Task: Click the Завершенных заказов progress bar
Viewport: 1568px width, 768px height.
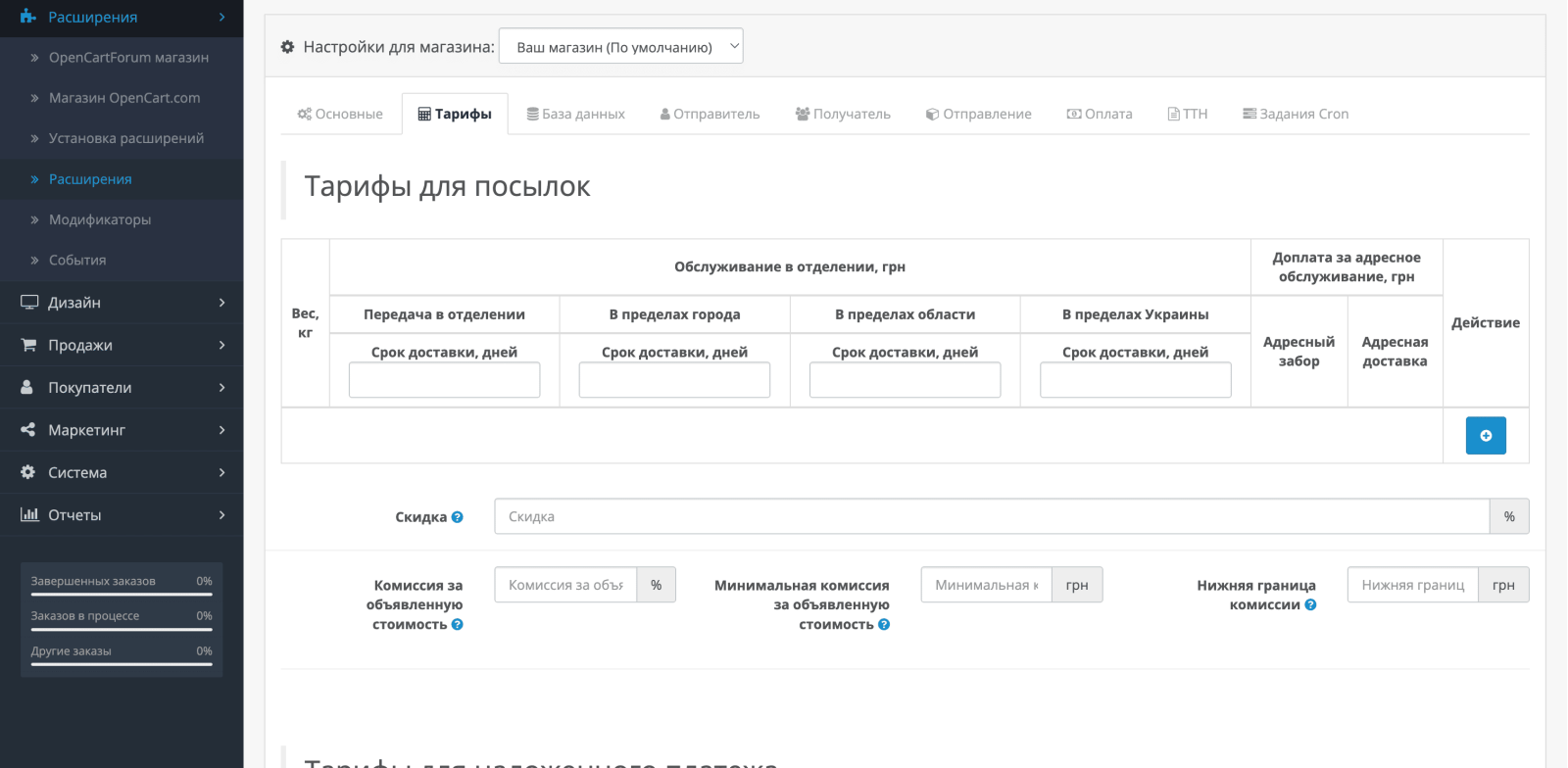Action: coord(122,595)
